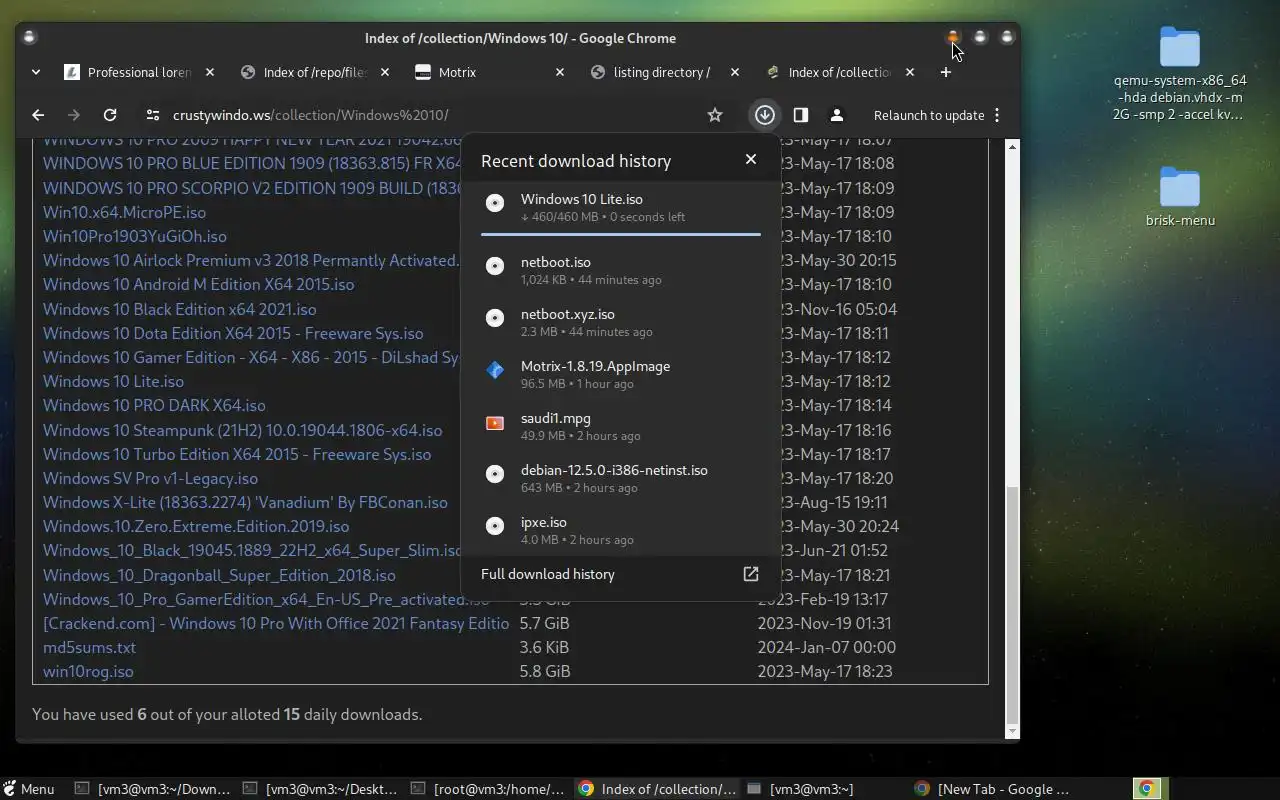
Task: Open Windows 10 Black Edition x64 2021.iso
Action: pos(179,309)
